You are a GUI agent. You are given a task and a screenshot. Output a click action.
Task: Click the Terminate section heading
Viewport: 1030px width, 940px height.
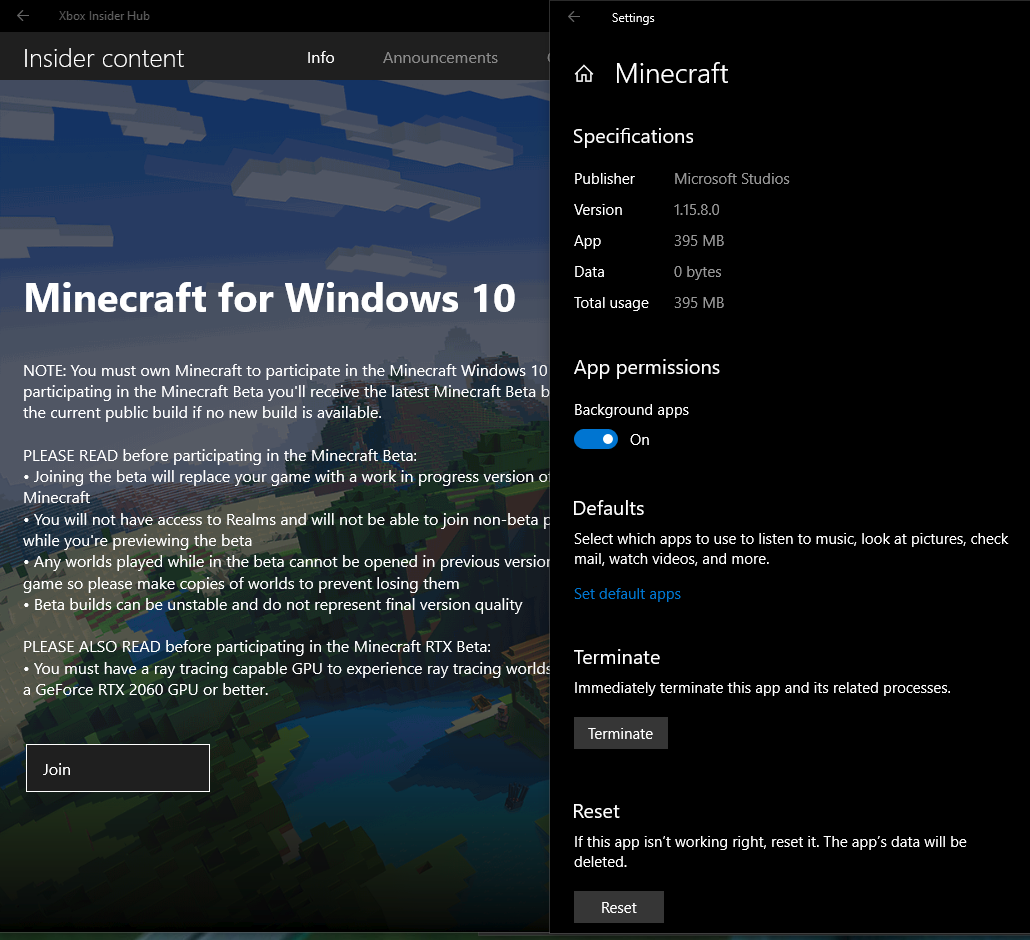[617, 657]
